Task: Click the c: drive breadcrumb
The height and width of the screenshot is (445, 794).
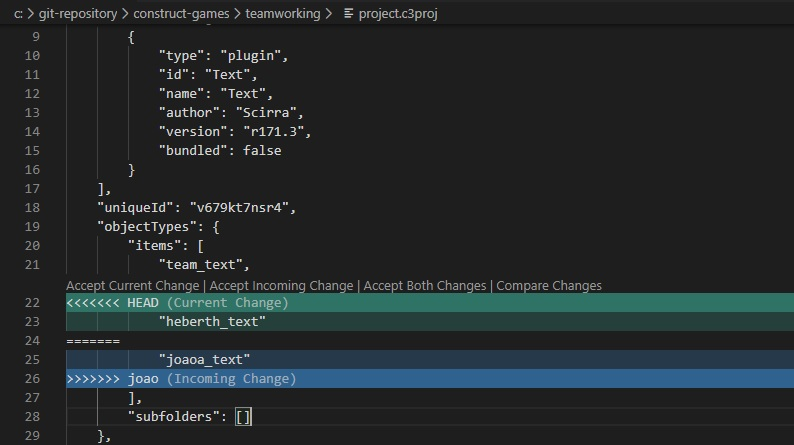Action: tap(18, 14)
